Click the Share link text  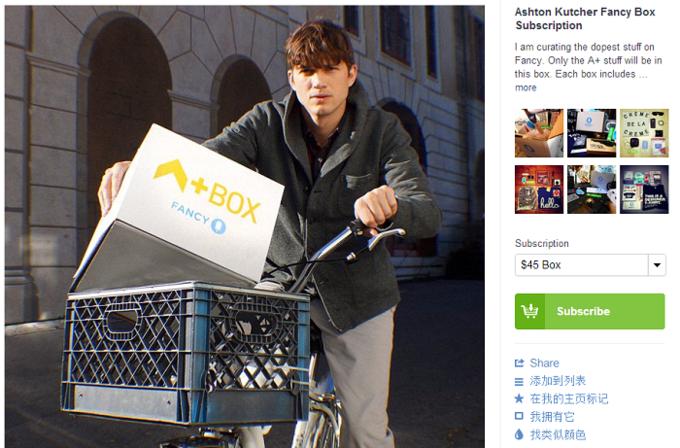click(x=544, y=363)
